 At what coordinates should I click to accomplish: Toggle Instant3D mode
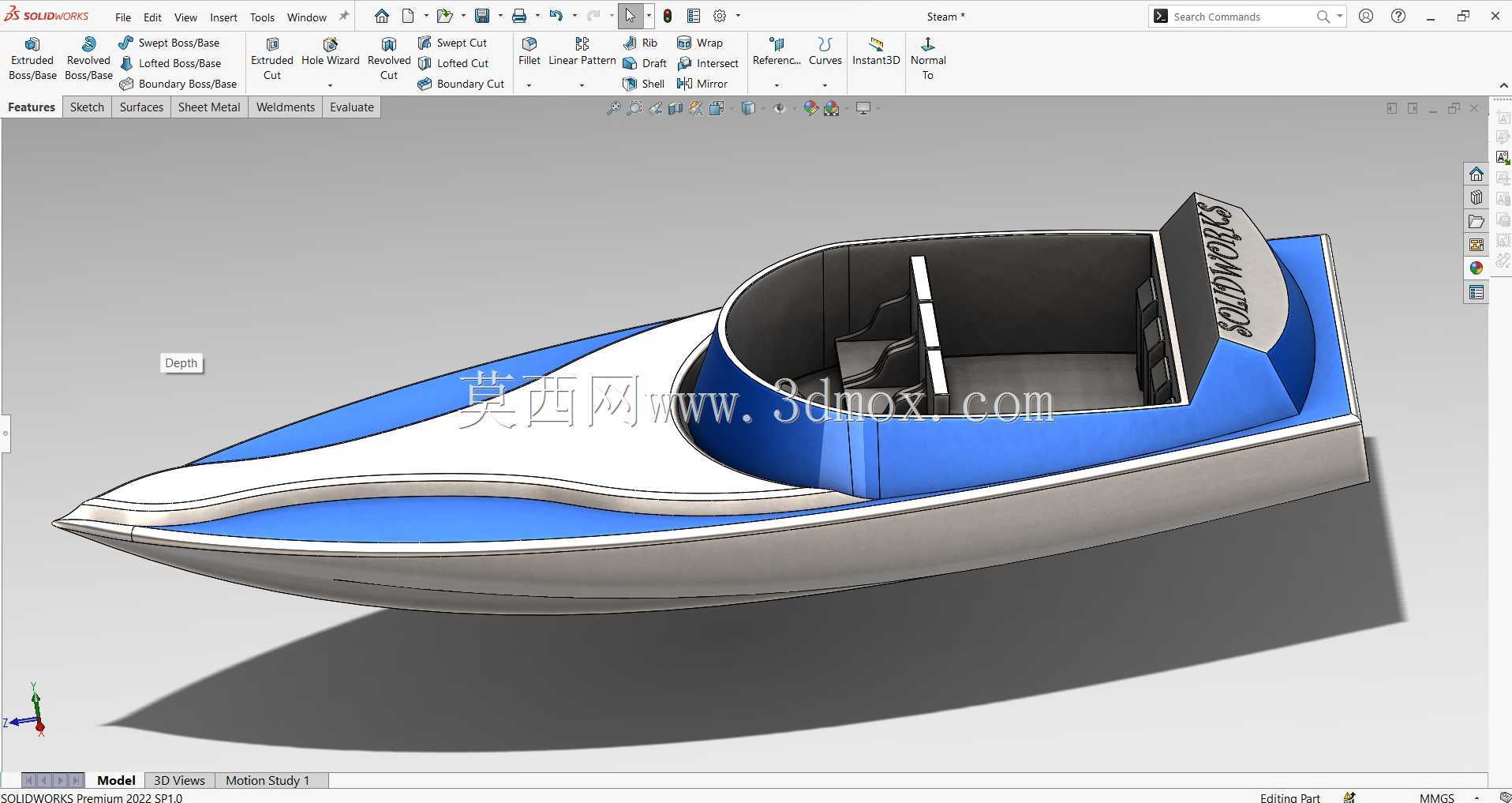(x=876, y=52)
